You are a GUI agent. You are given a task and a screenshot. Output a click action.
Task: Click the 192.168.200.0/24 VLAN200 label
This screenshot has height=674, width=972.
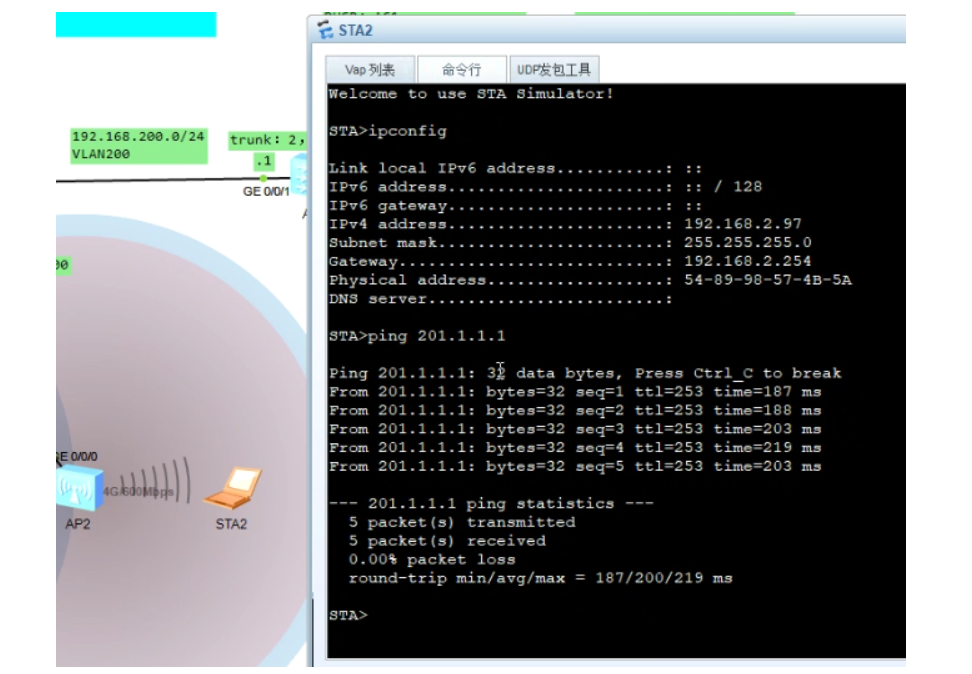click(x=138, y=145)
